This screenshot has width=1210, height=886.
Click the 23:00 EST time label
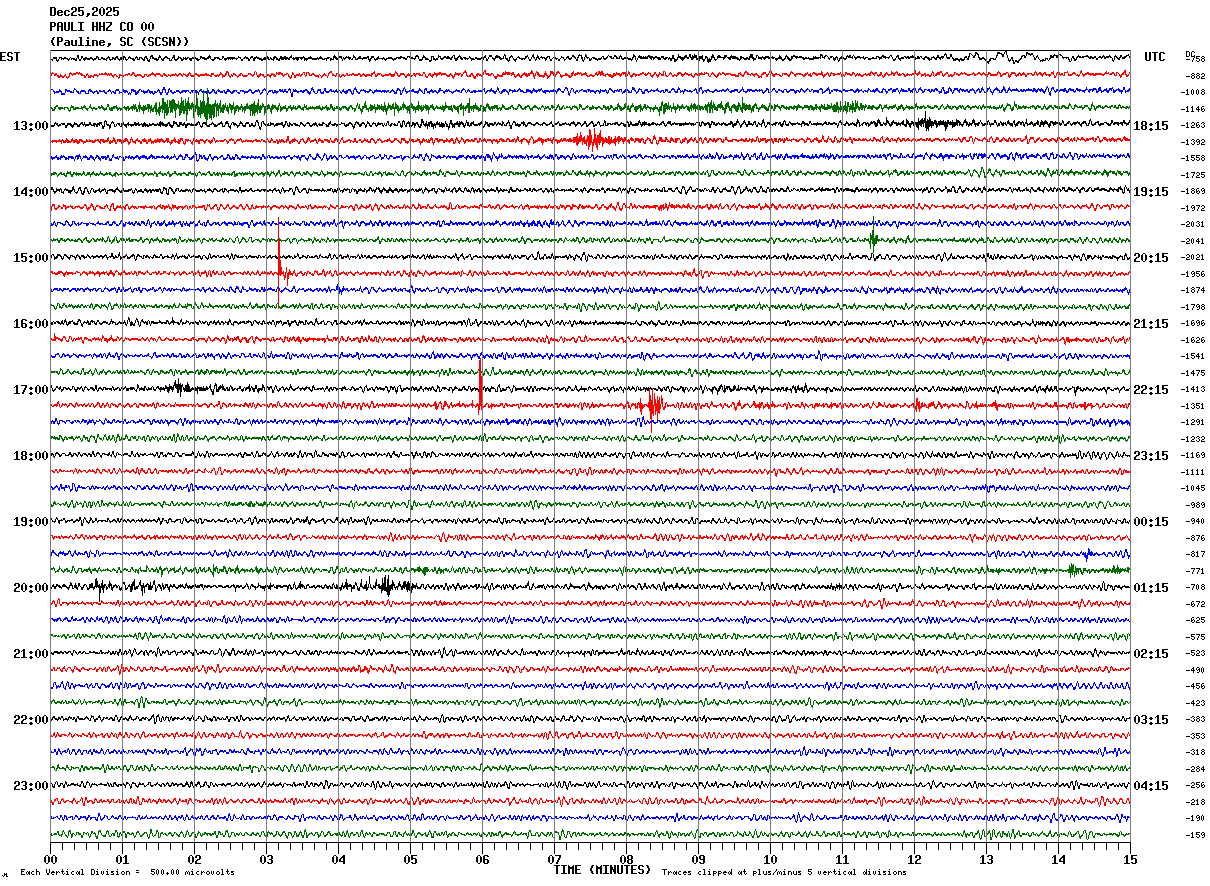point(30,786)
